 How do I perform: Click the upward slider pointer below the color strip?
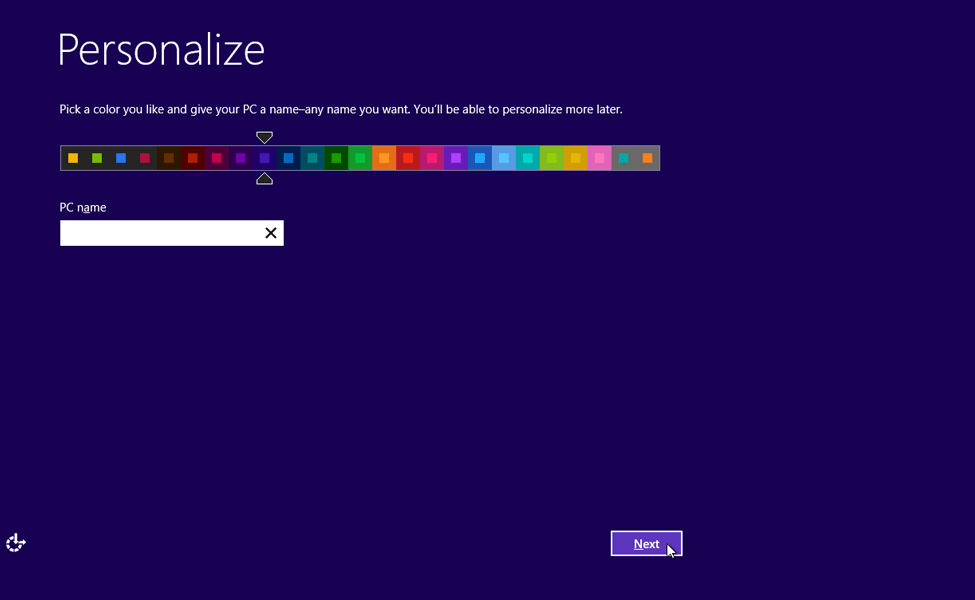(x=264, y=179)
